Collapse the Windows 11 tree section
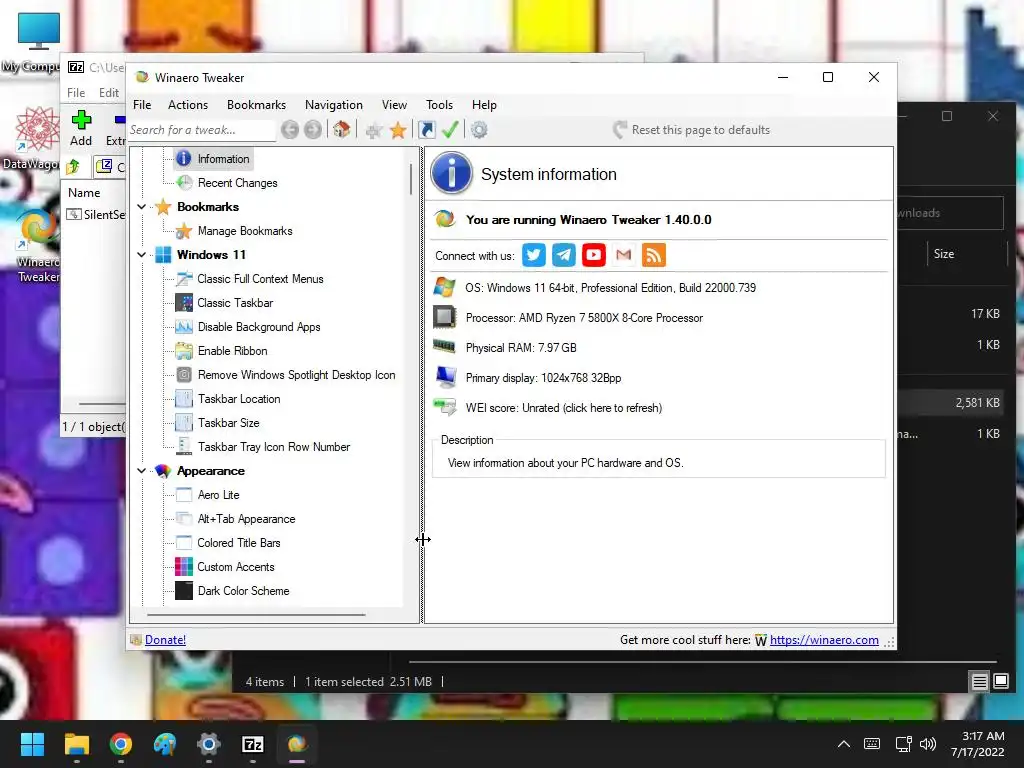The height and width of the screenshot is (768, 1024). [141, 255]
